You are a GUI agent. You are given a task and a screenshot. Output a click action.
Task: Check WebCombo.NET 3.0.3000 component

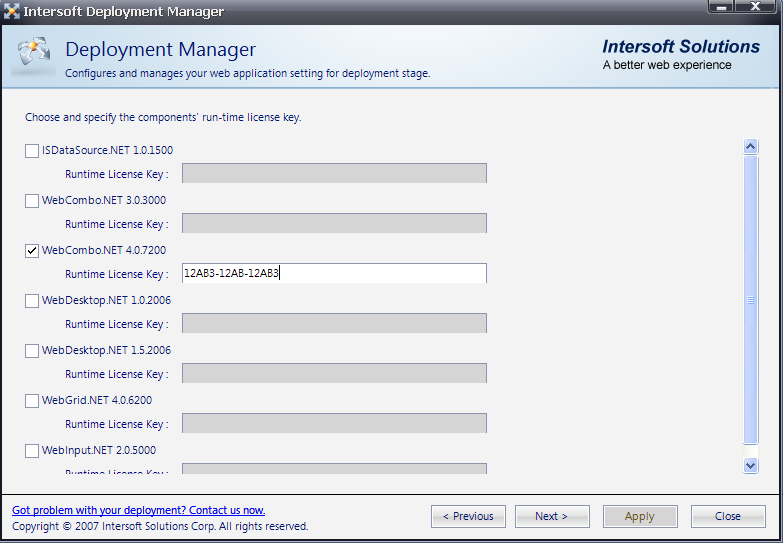[32, 201]
